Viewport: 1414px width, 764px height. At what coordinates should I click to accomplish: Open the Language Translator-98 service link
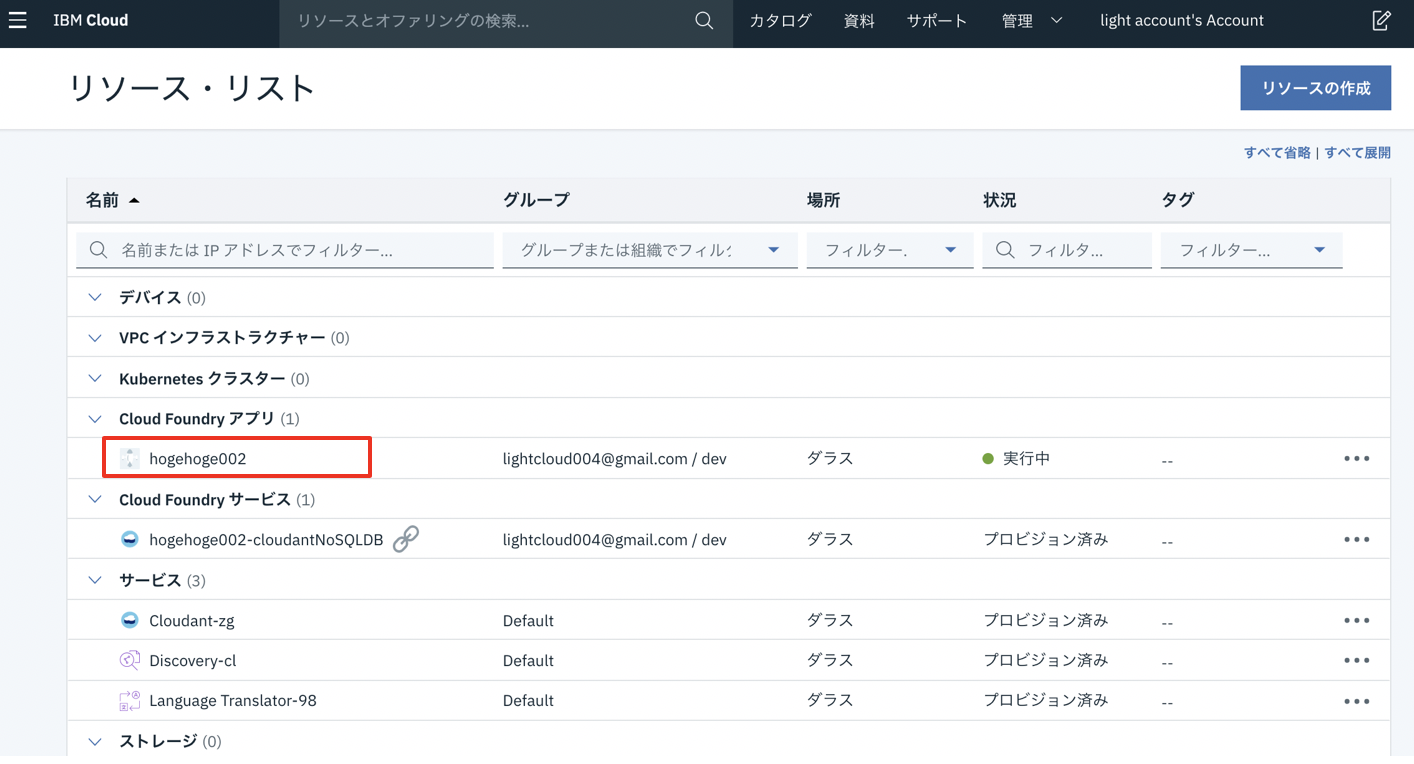pyautogui.click(x=232, y=701)
